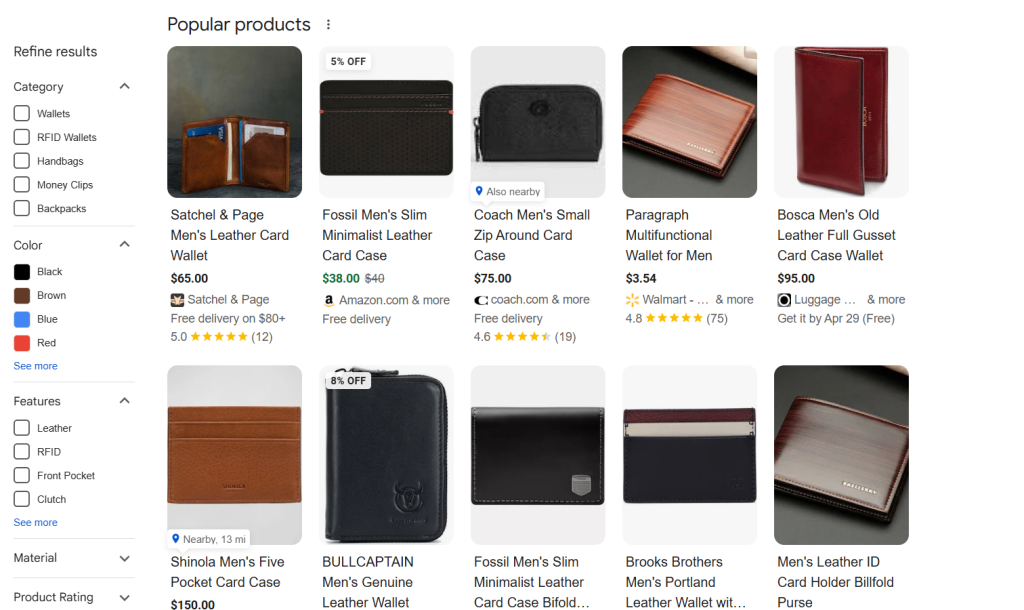This screenshot has width=1024, height=610.
Task: Click the Luggage merchant icon under Bosca wallet
Action: (784, 299)
